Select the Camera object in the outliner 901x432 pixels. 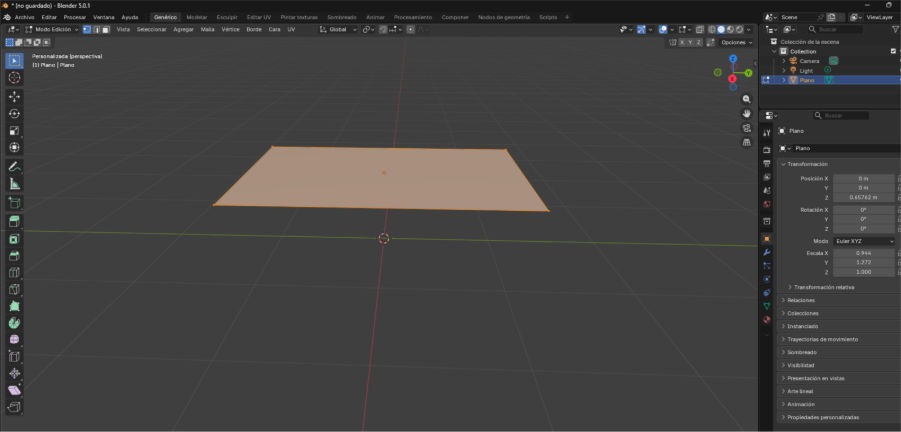(x=809, y=61)
